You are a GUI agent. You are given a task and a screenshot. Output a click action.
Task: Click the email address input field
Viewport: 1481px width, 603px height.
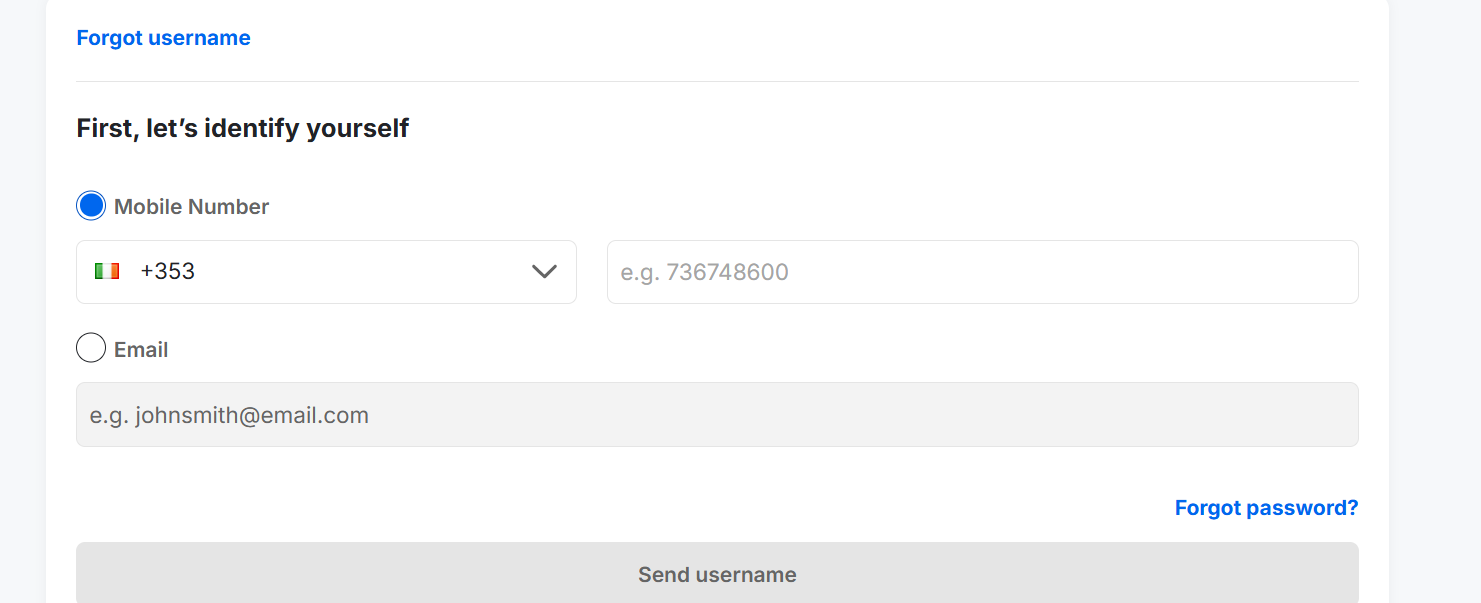(x=717, y=414)
